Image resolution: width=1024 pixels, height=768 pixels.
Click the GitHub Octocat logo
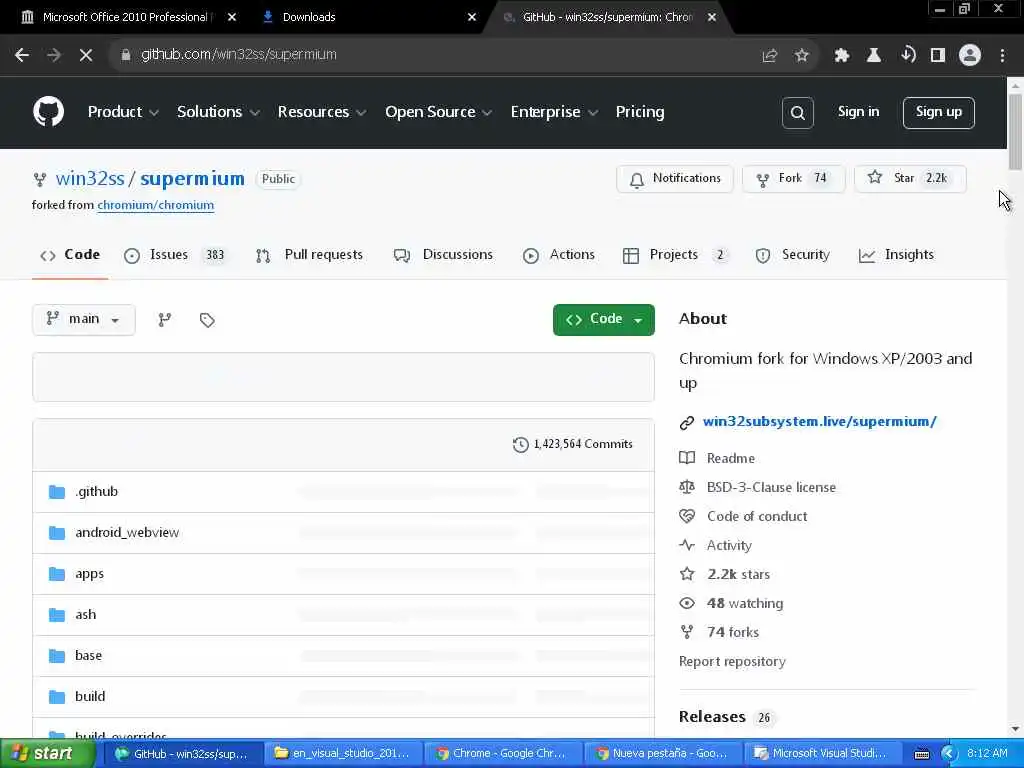click(48, 112)
